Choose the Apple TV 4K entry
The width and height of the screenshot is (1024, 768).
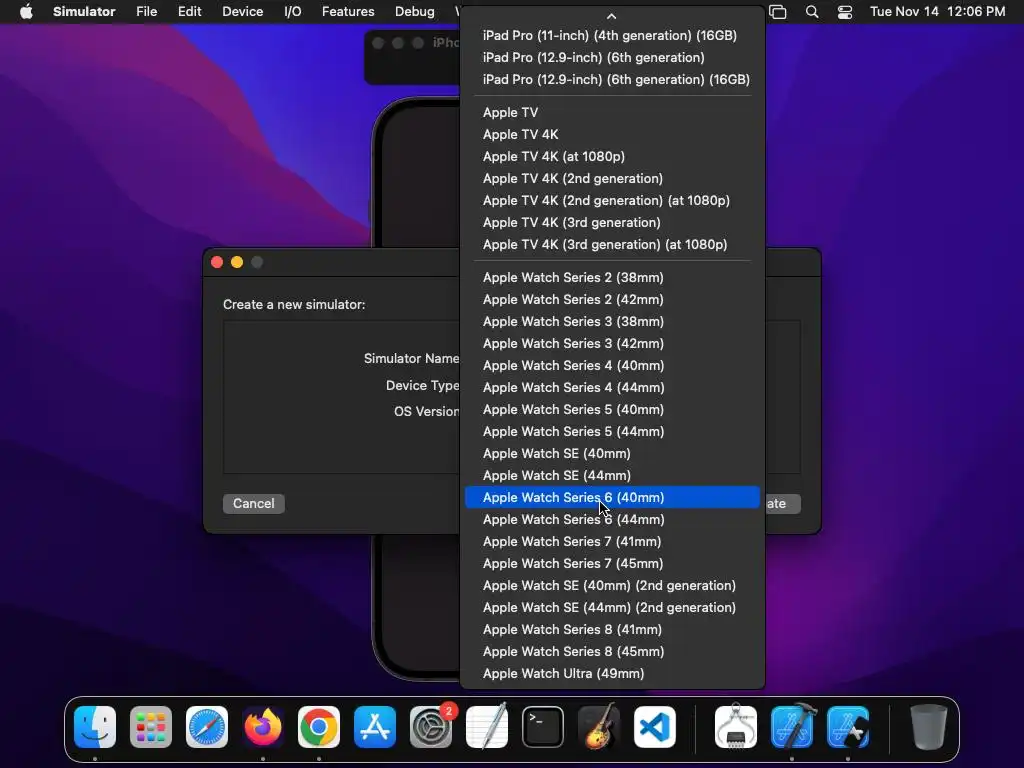pos(613,135)
